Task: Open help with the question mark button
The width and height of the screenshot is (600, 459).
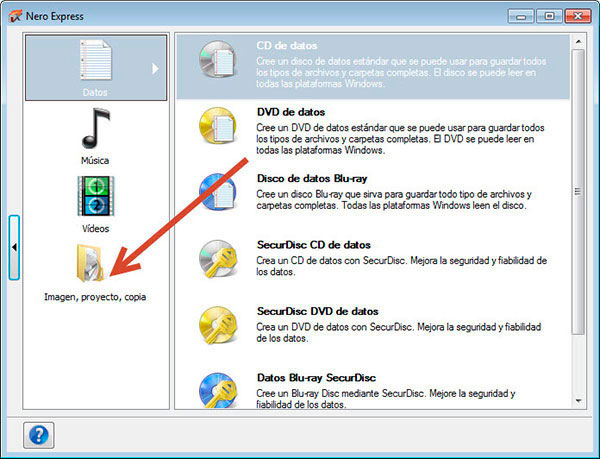Action: click(39, 435)
